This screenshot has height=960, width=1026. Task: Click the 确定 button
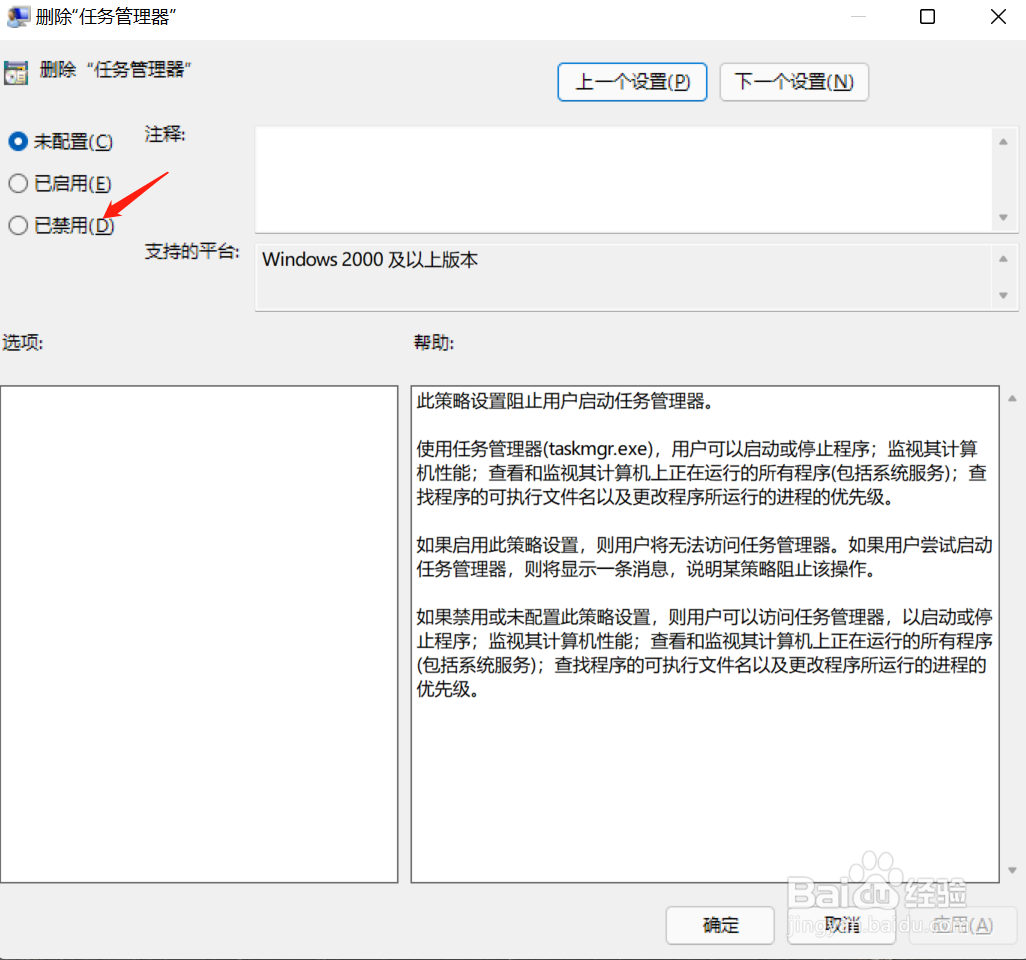tap(720, 925)
